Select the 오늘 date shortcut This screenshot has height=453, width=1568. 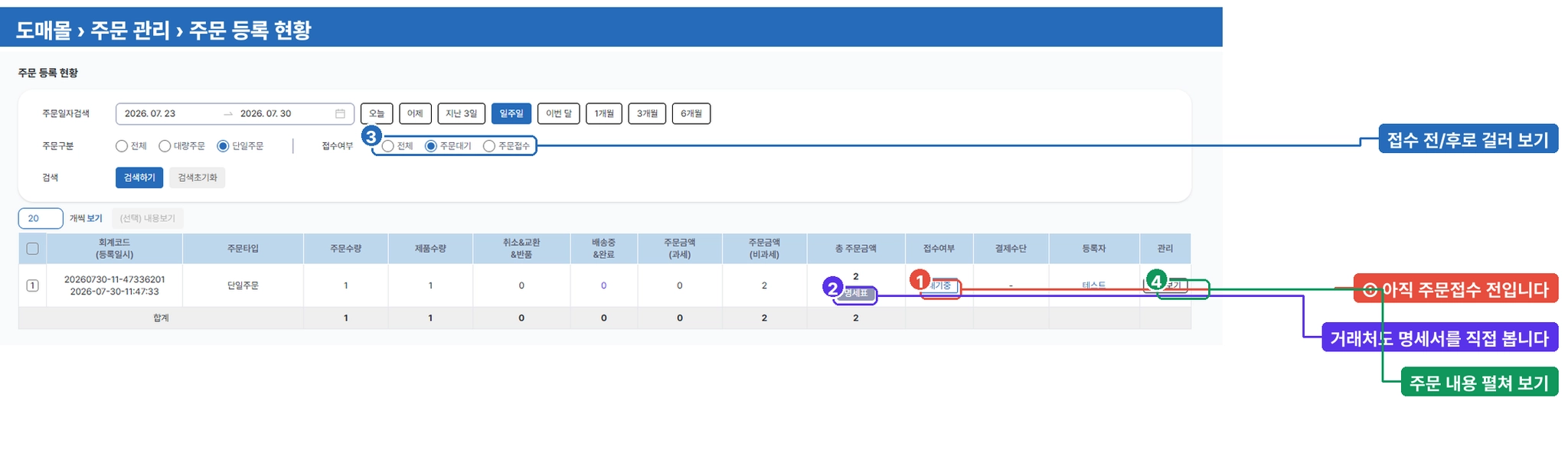coord(377,114)
